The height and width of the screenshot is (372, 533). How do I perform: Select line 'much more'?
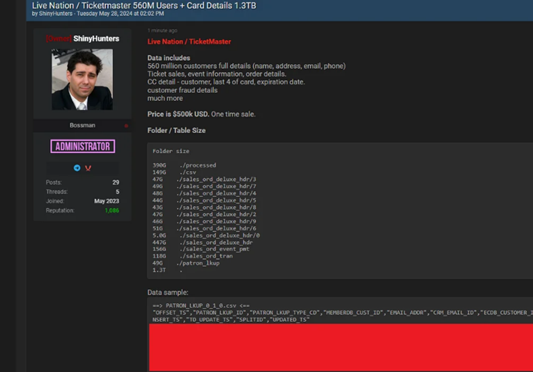pyautogui.click(x=165, y=98)
